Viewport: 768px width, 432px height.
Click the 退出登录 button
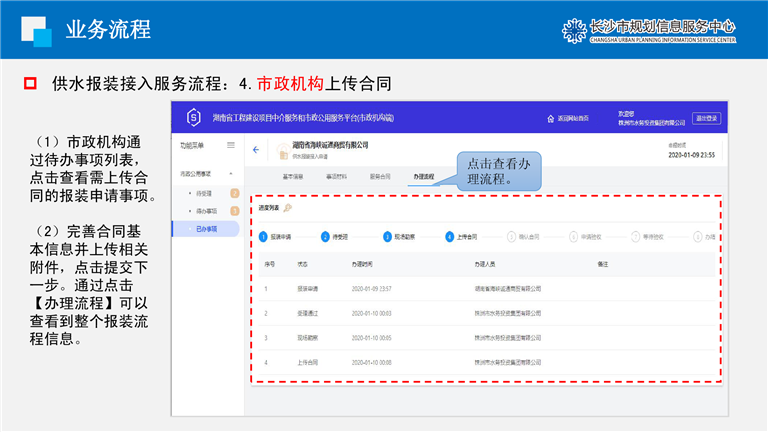pyautogui.click(x=706, y=118)
